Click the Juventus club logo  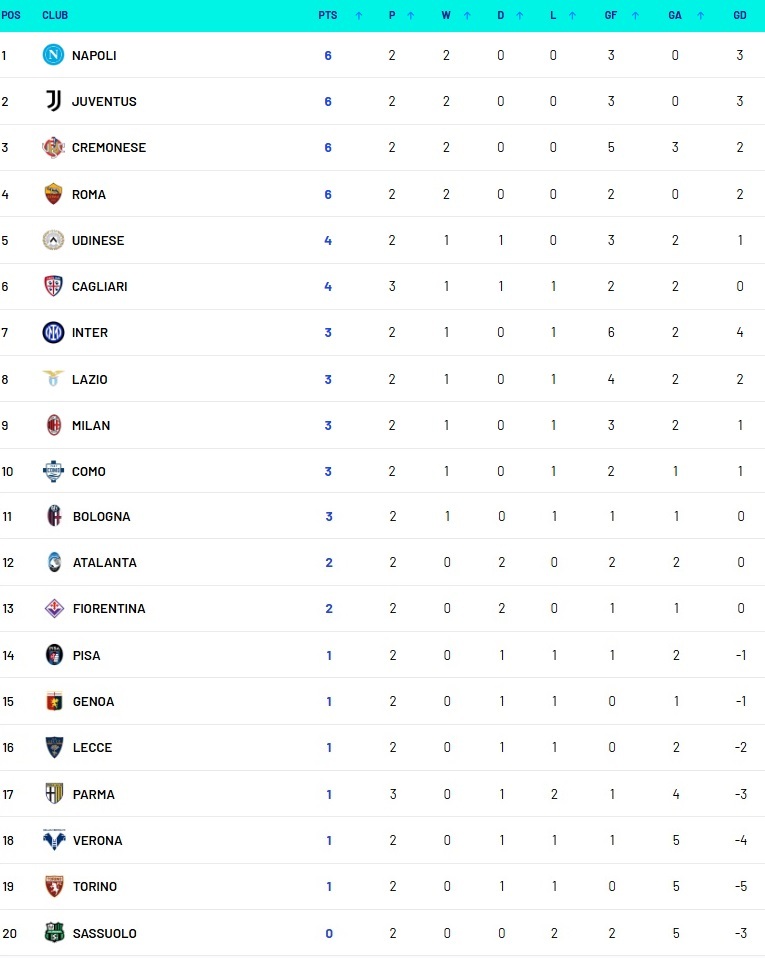(x=54, y=101)
